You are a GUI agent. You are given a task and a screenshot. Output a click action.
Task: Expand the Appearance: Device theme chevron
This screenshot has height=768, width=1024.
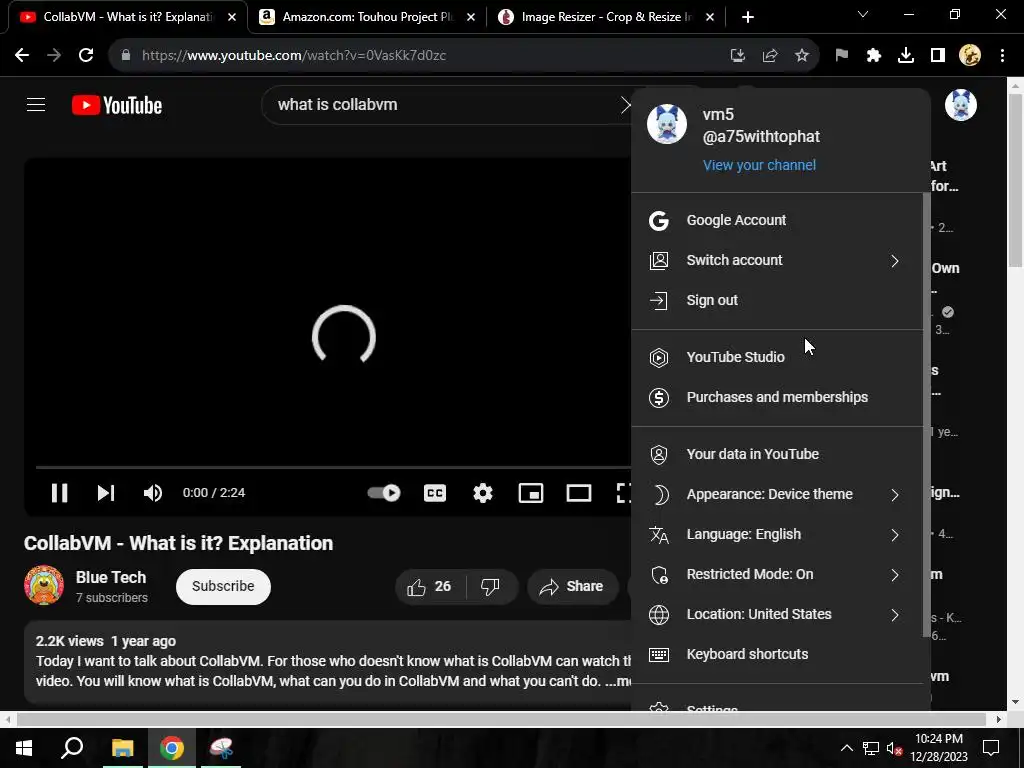point(894,495)
